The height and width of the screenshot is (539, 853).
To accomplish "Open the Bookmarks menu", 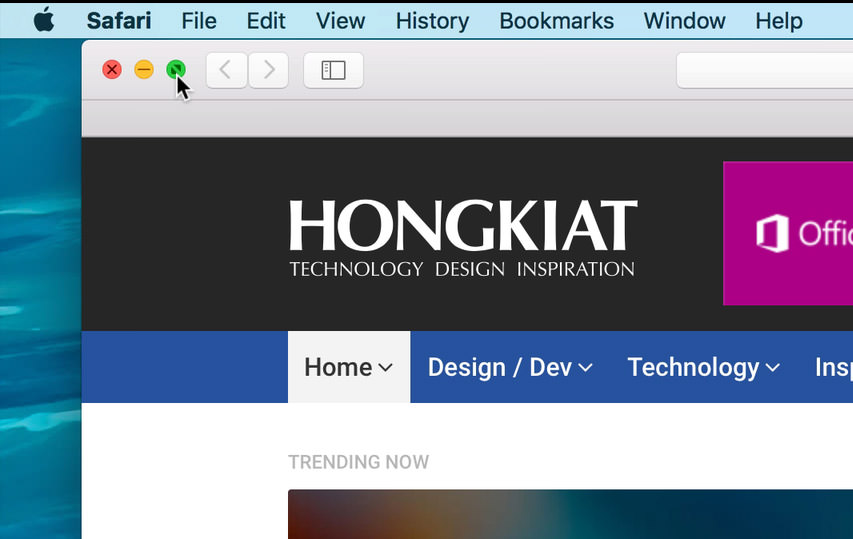I will pyautogui.click(x=556, y=21).
